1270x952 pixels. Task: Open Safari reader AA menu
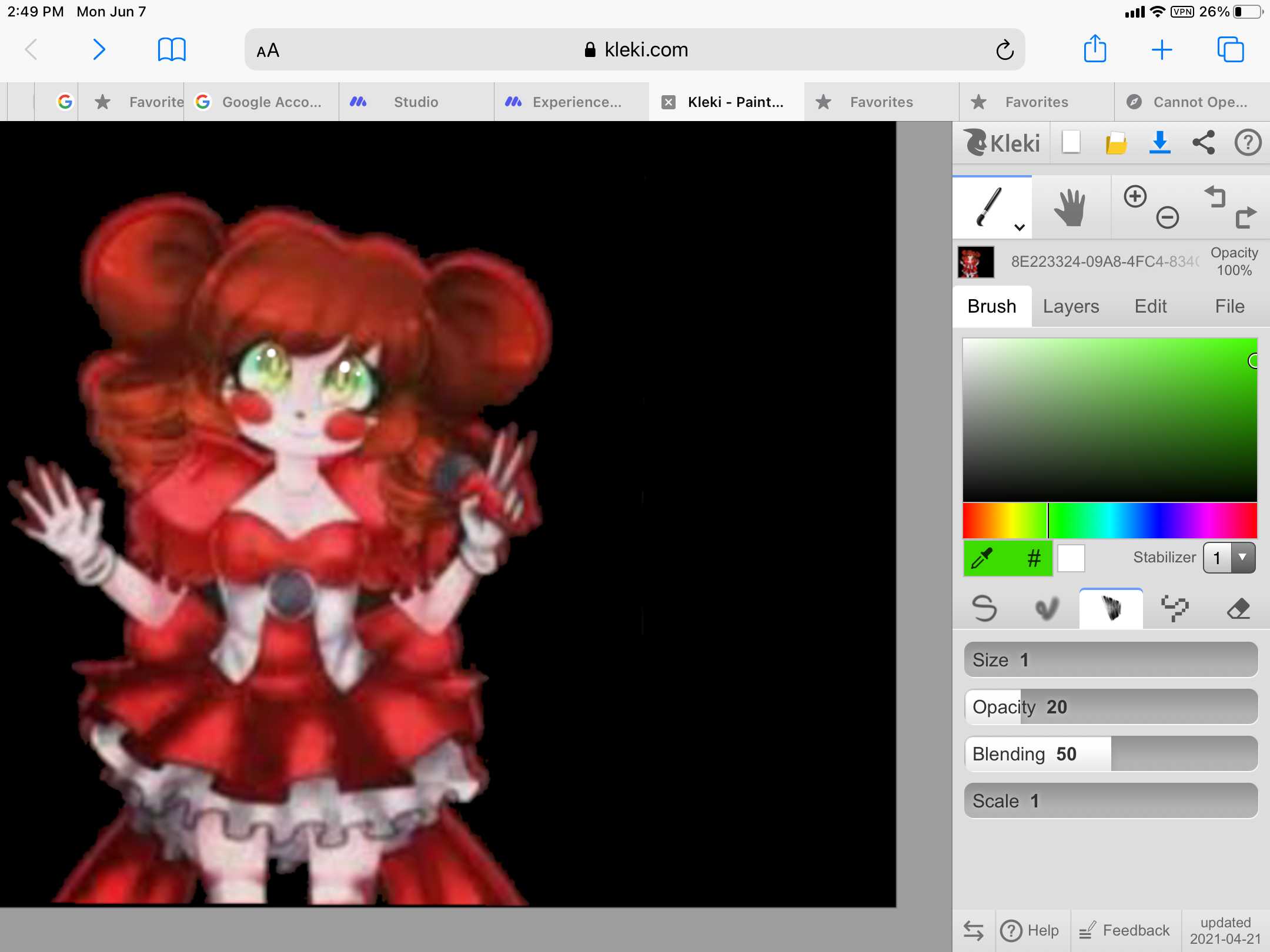[268, 51]
